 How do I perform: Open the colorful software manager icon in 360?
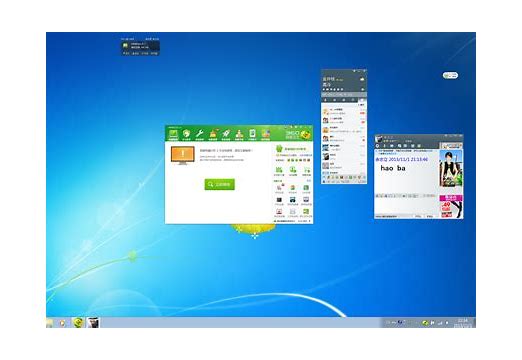pos(265,134)
